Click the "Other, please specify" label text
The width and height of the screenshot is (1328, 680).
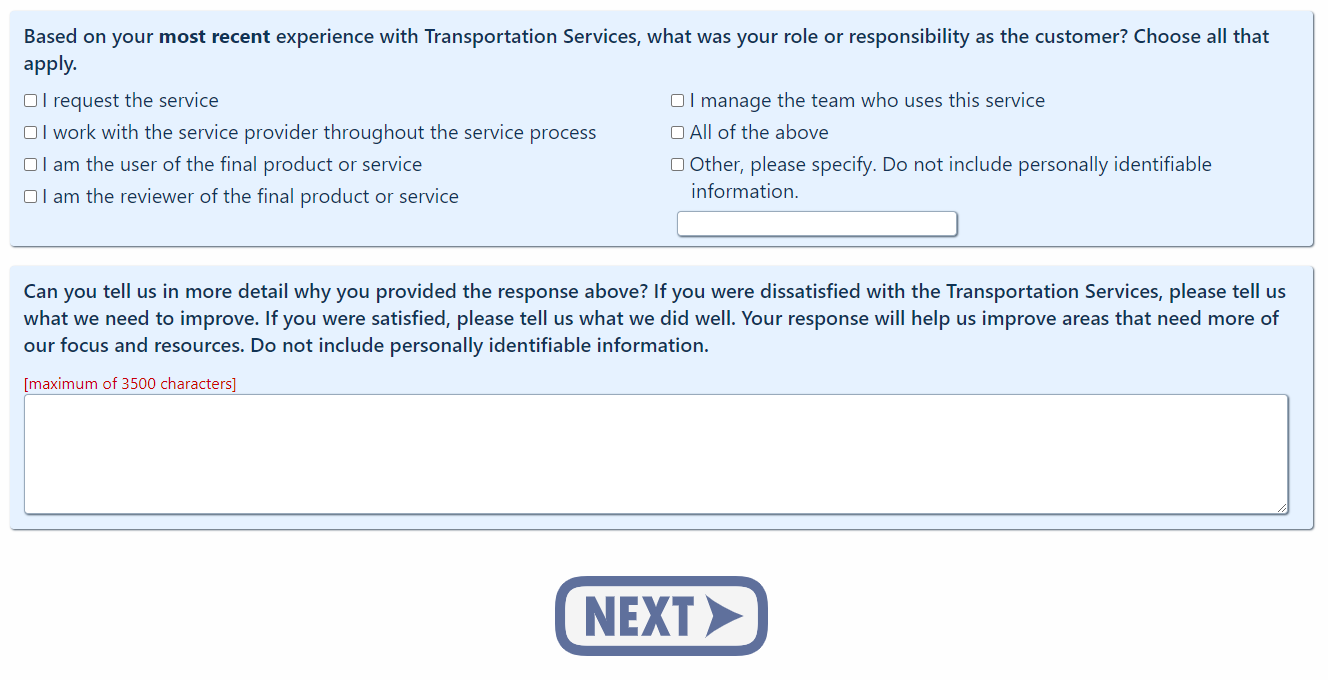[950, 165]
